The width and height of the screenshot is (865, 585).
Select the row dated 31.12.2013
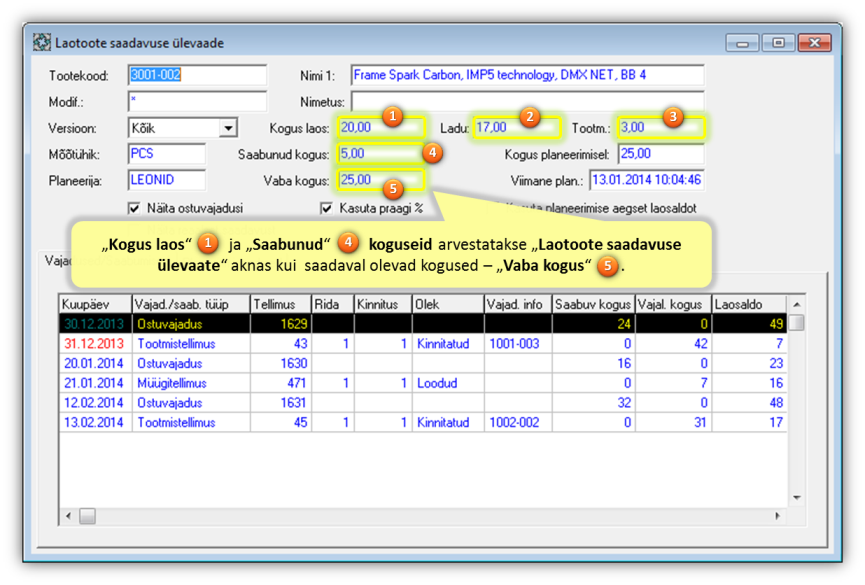click(423, 343)
